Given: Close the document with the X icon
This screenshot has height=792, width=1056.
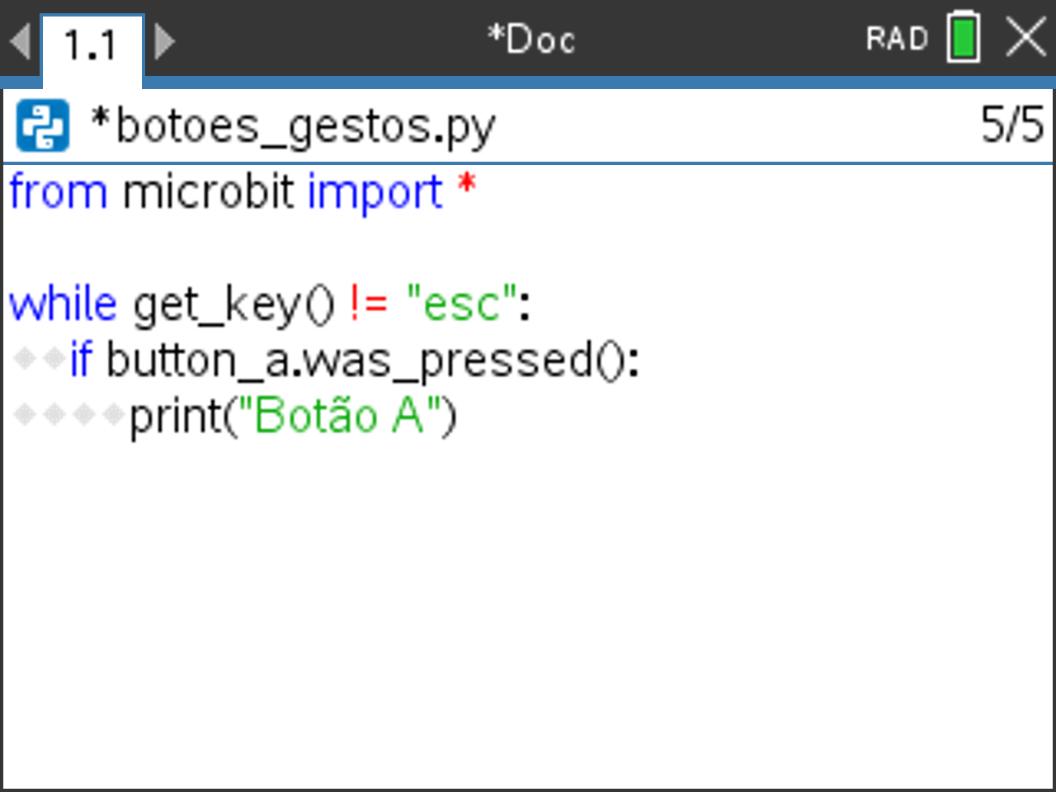Looking at the screenshot, I should click(x=1026, y=37).
